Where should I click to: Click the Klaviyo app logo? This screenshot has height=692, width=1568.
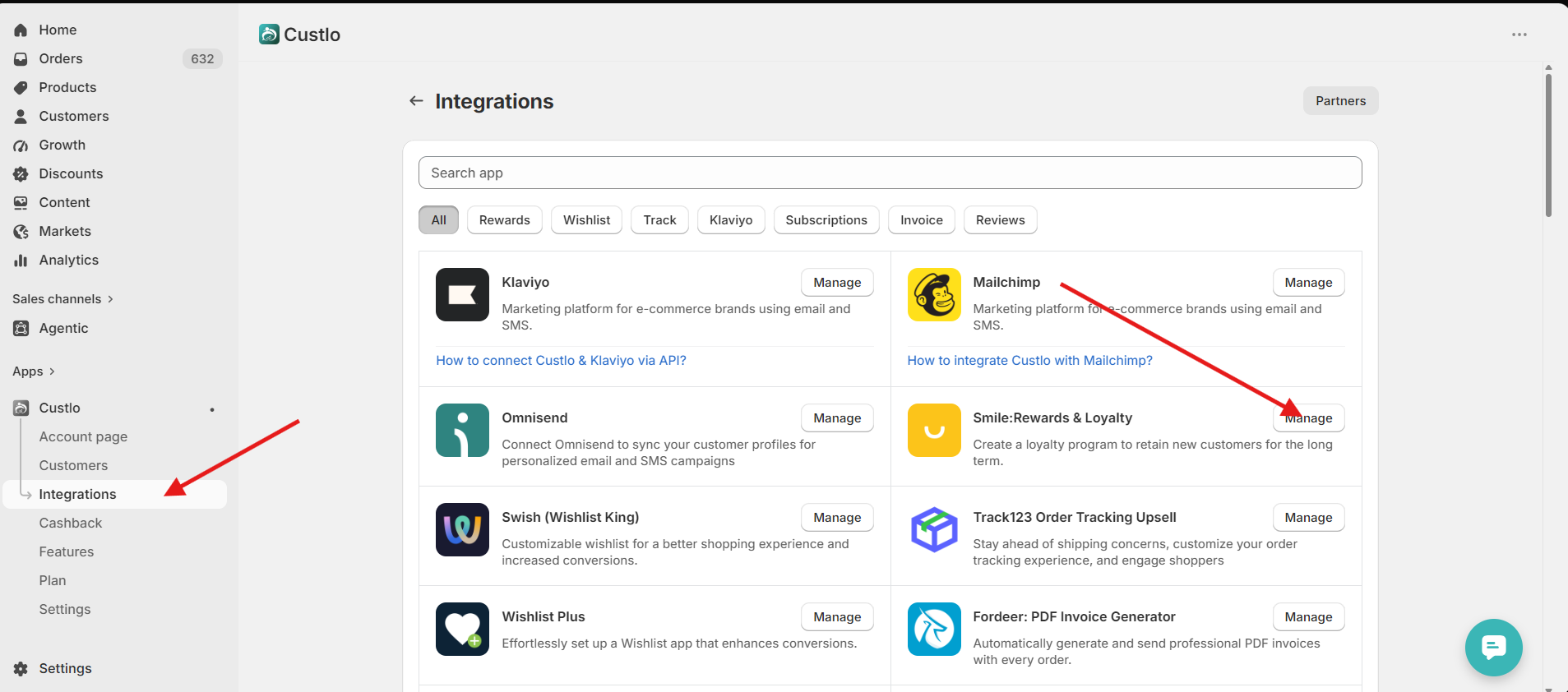point(462,294)
